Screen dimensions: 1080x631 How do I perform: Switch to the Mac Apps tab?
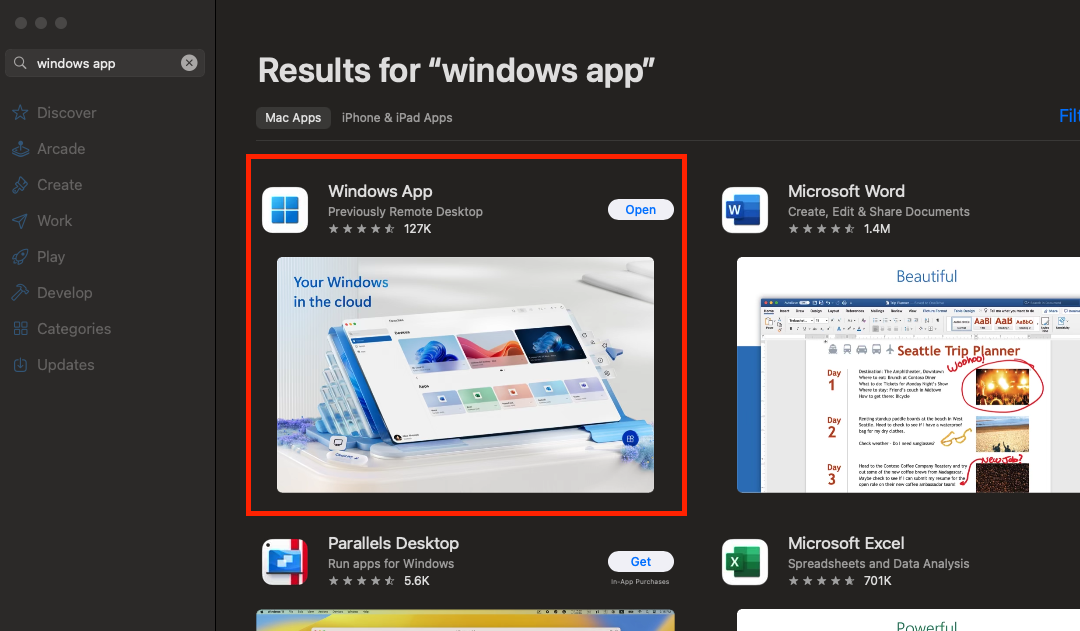pos(293,118)
